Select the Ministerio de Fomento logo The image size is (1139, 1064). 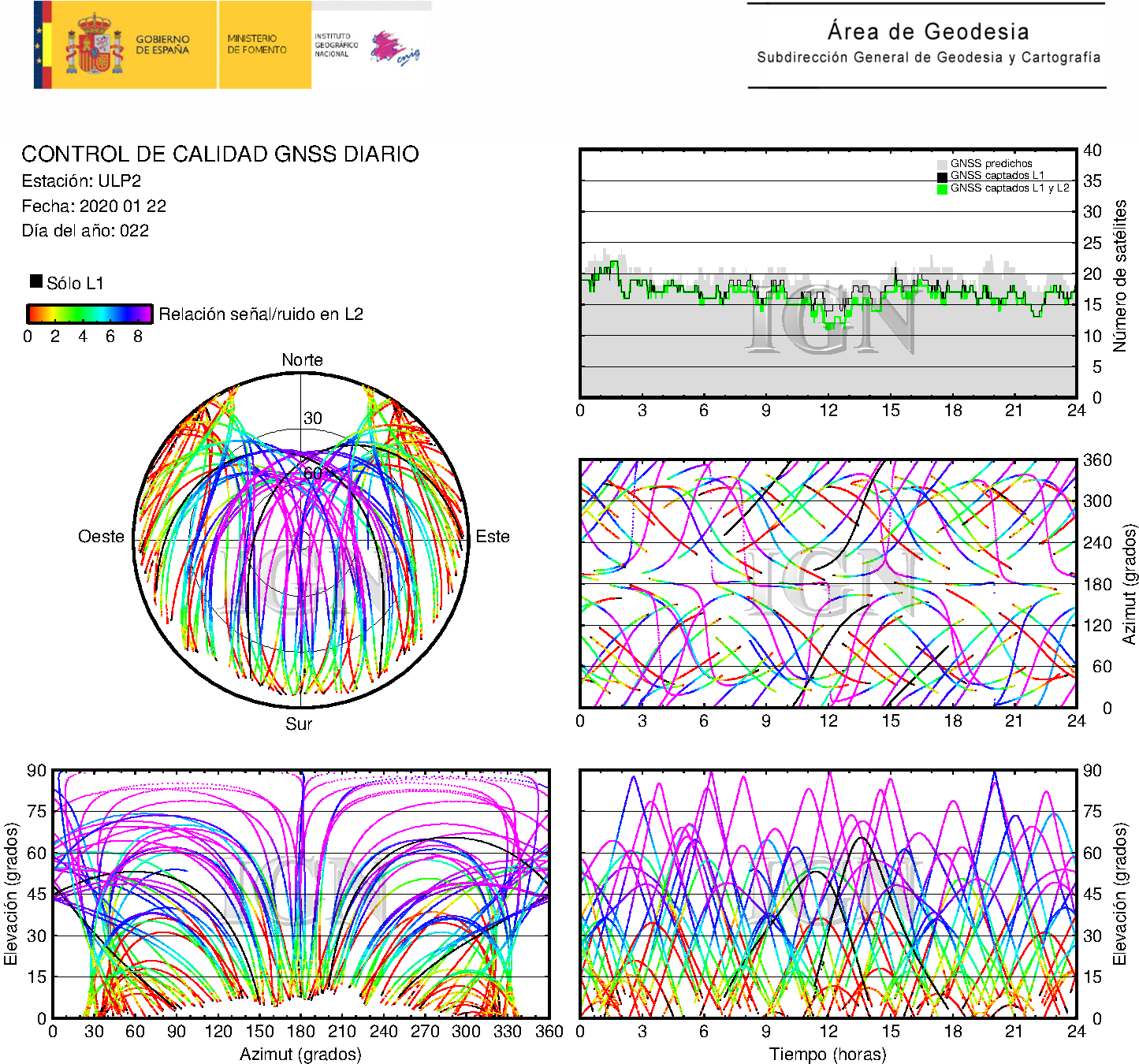257,44
